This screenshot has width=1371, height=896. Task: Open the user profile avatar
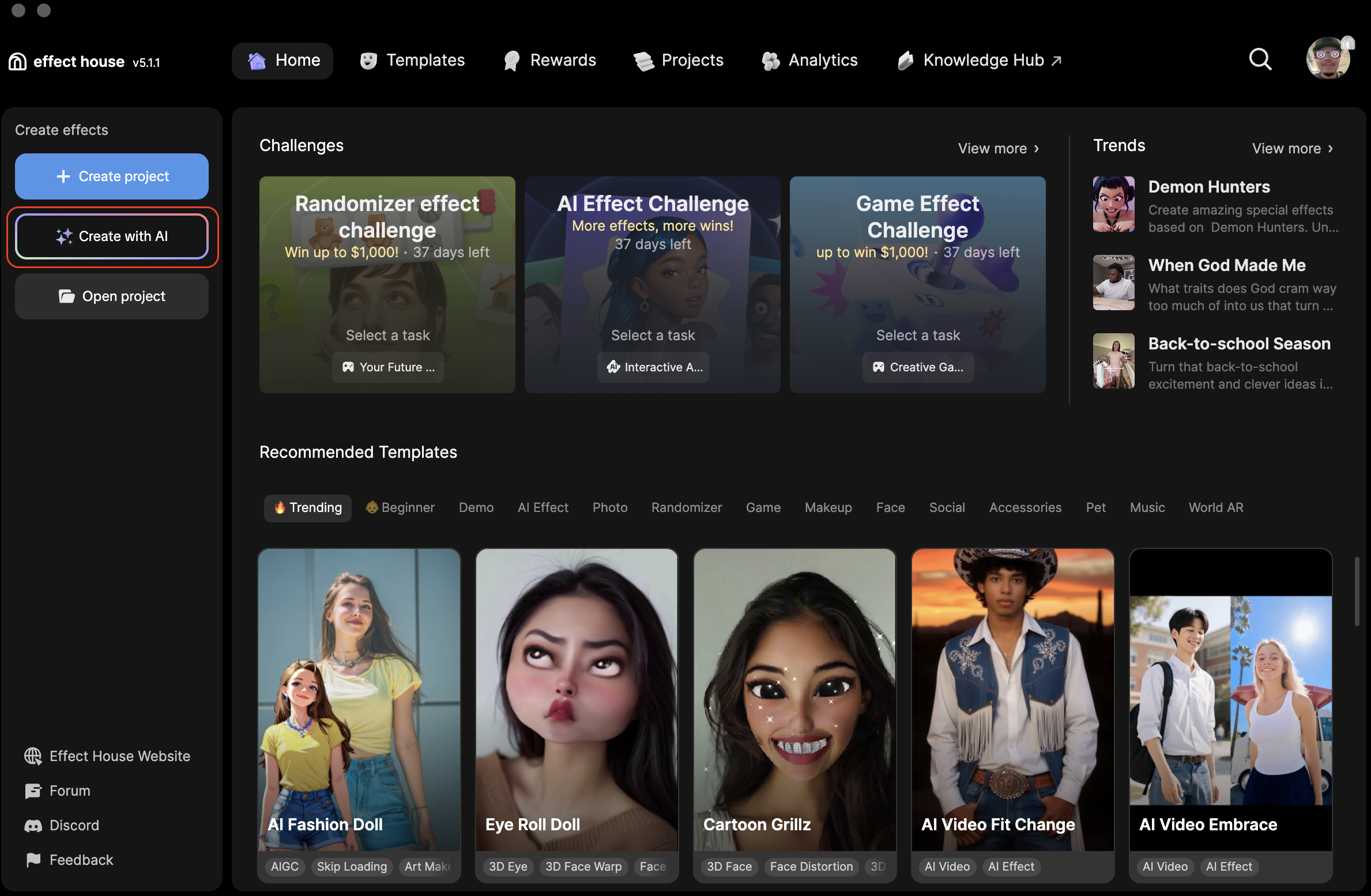[x=1329, y=58]
